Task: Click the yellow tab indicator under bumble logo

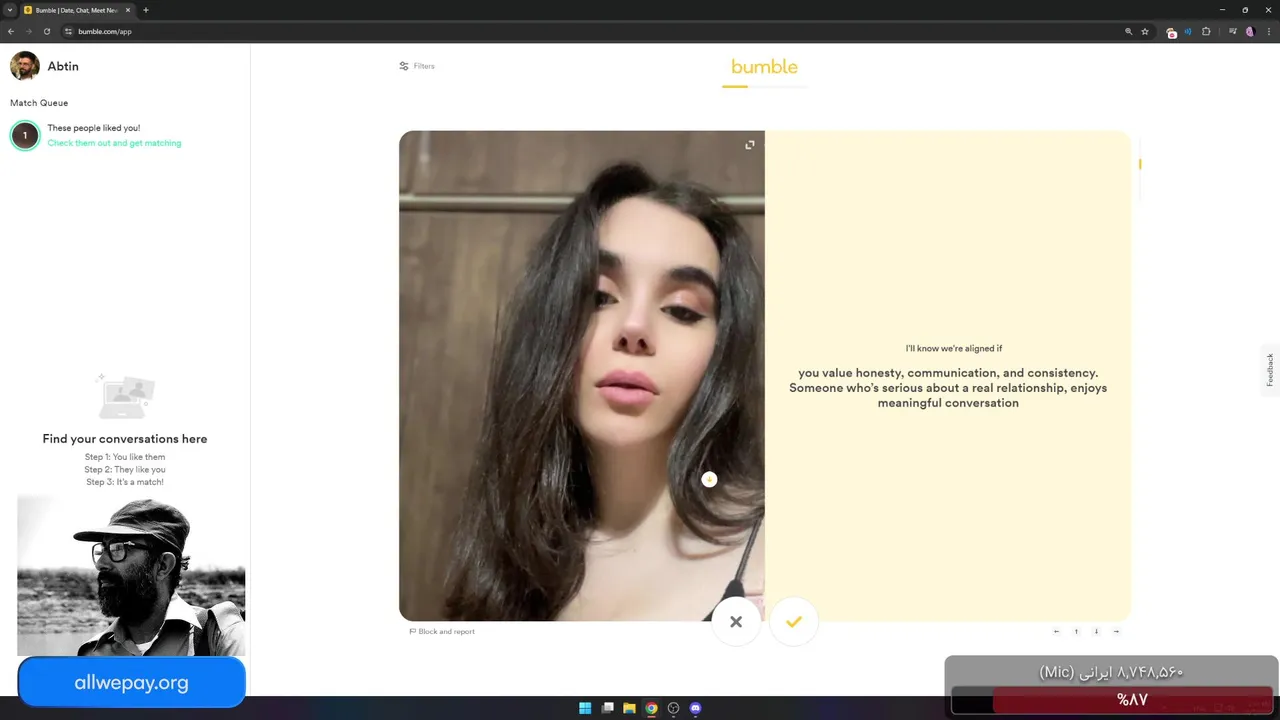Action: pos(735,87)
